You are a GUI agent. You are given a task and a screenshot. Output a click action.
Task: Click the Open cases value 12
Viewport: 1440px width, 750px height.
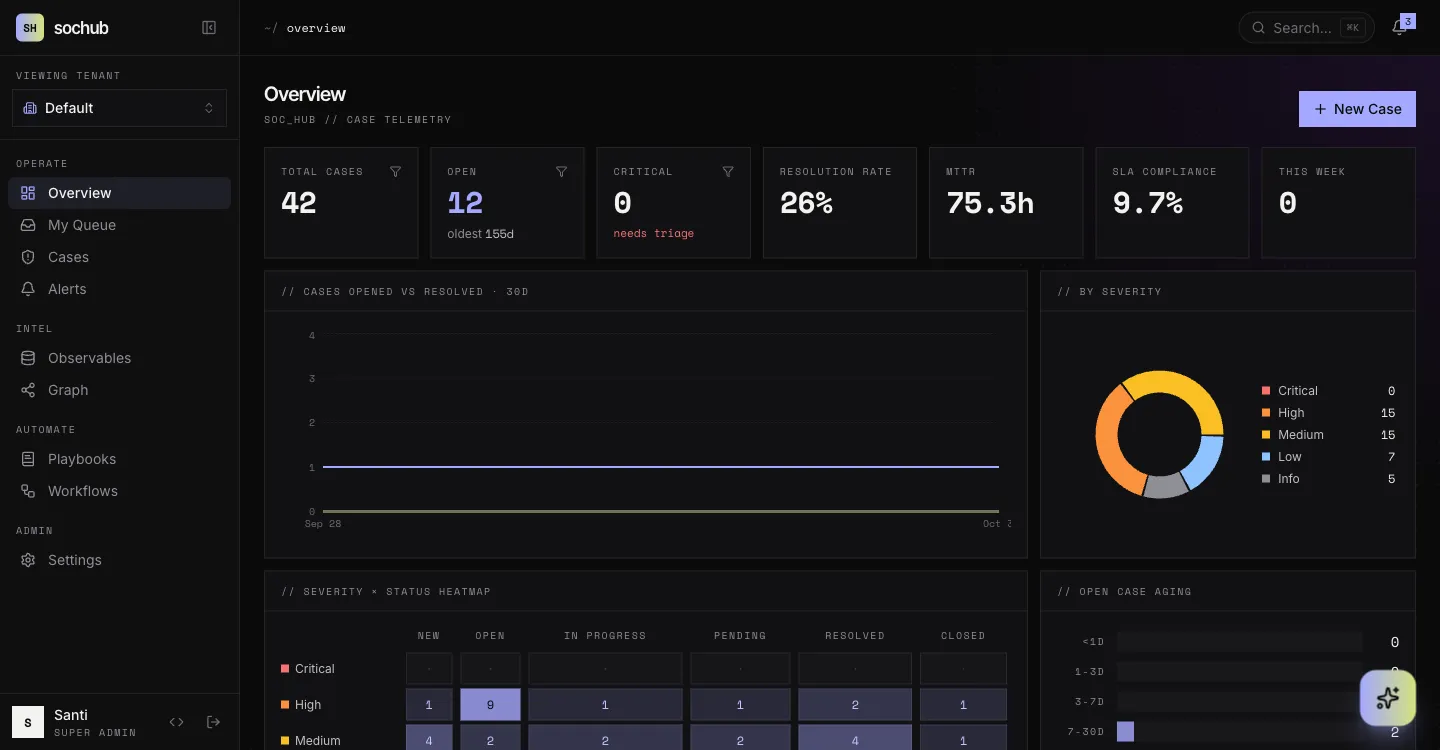point(465,203)
